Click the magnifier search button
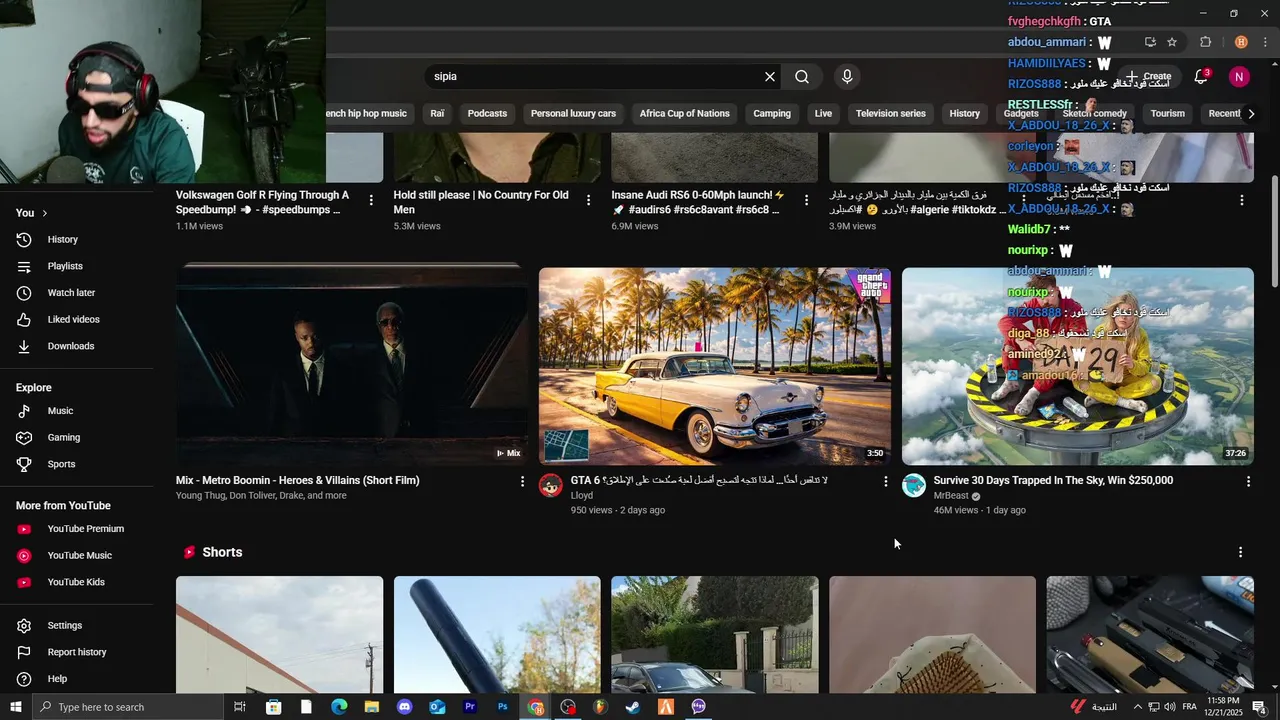 pyautogui.click(x=802, y=77)
